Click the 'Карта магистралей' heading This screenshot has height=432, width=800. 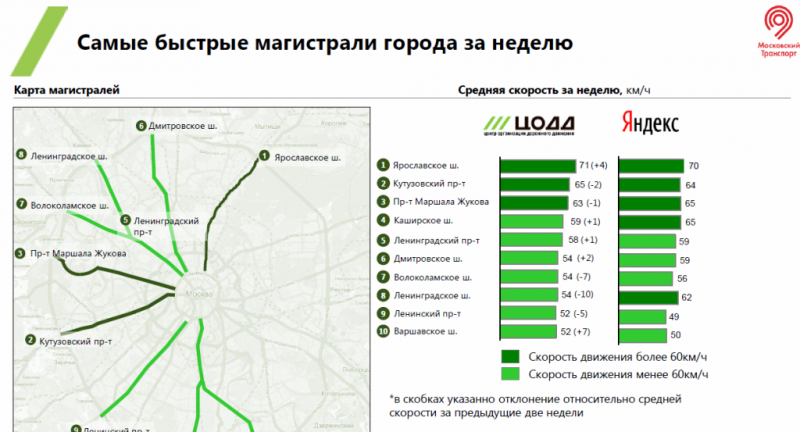[67, 90]
